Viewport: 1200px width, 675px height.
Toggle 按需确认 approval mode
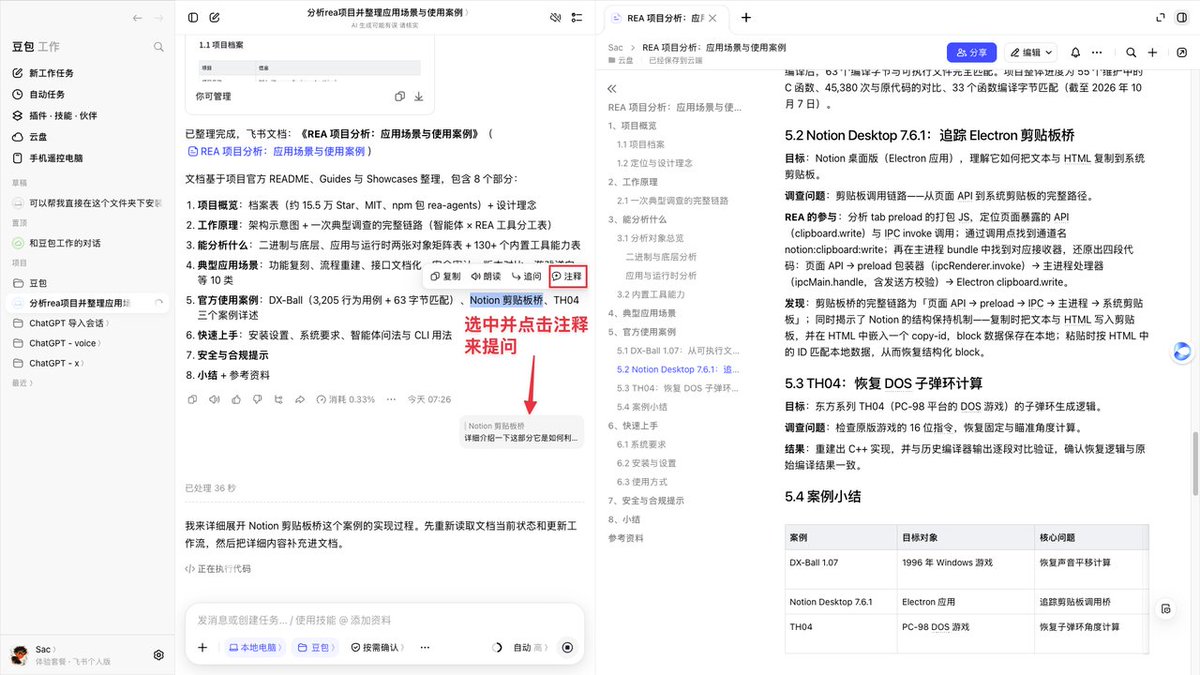(x=376, y=647)
